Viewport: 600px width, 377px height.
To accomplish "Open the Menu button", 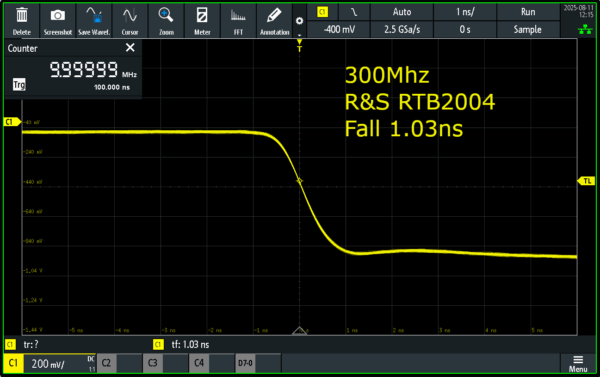I will coord(578,364).
